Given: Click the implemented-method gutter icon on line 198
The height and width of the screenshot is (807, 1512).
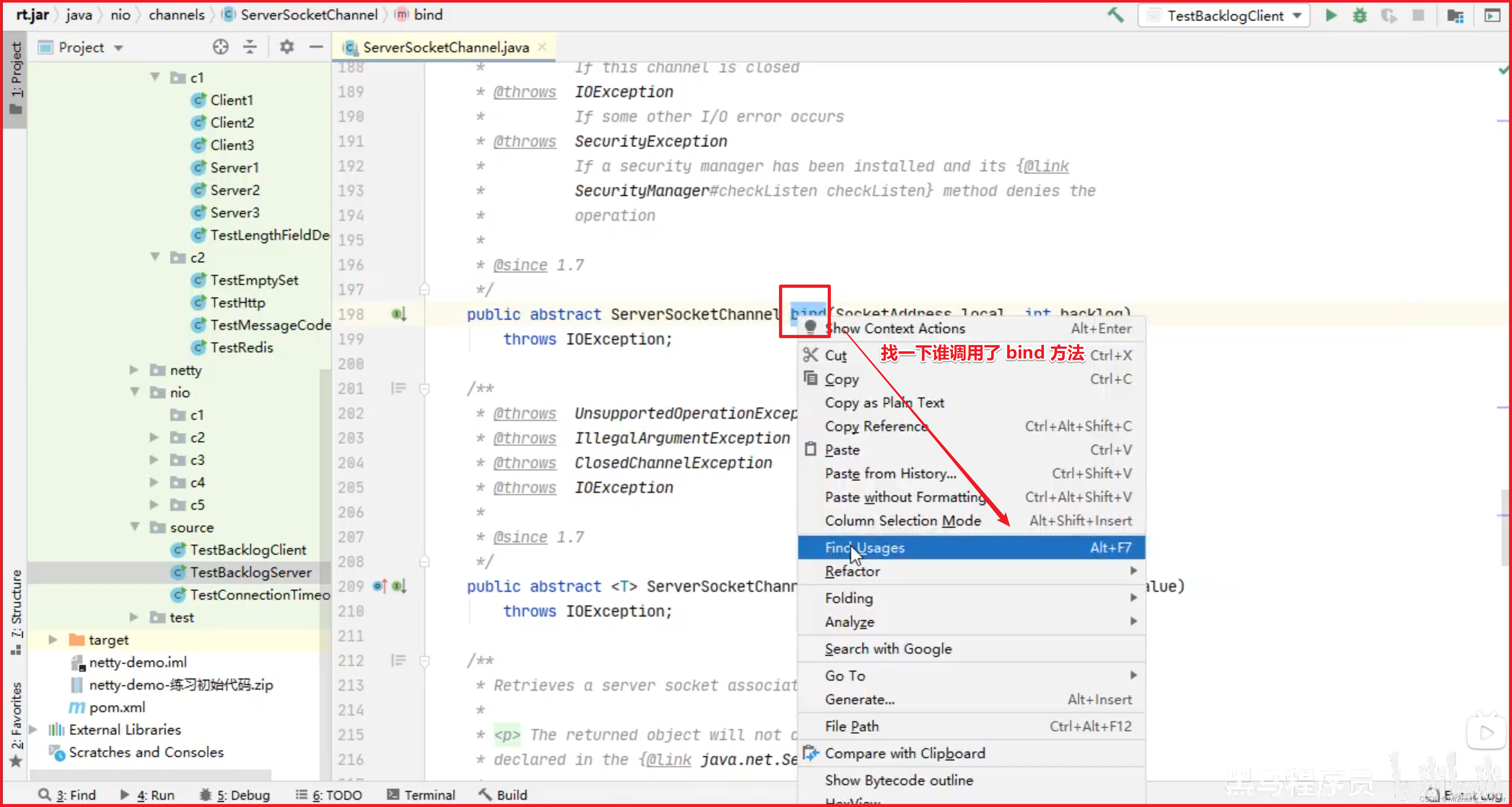Looking at the screenshot, I should click(x=399, y=314).
